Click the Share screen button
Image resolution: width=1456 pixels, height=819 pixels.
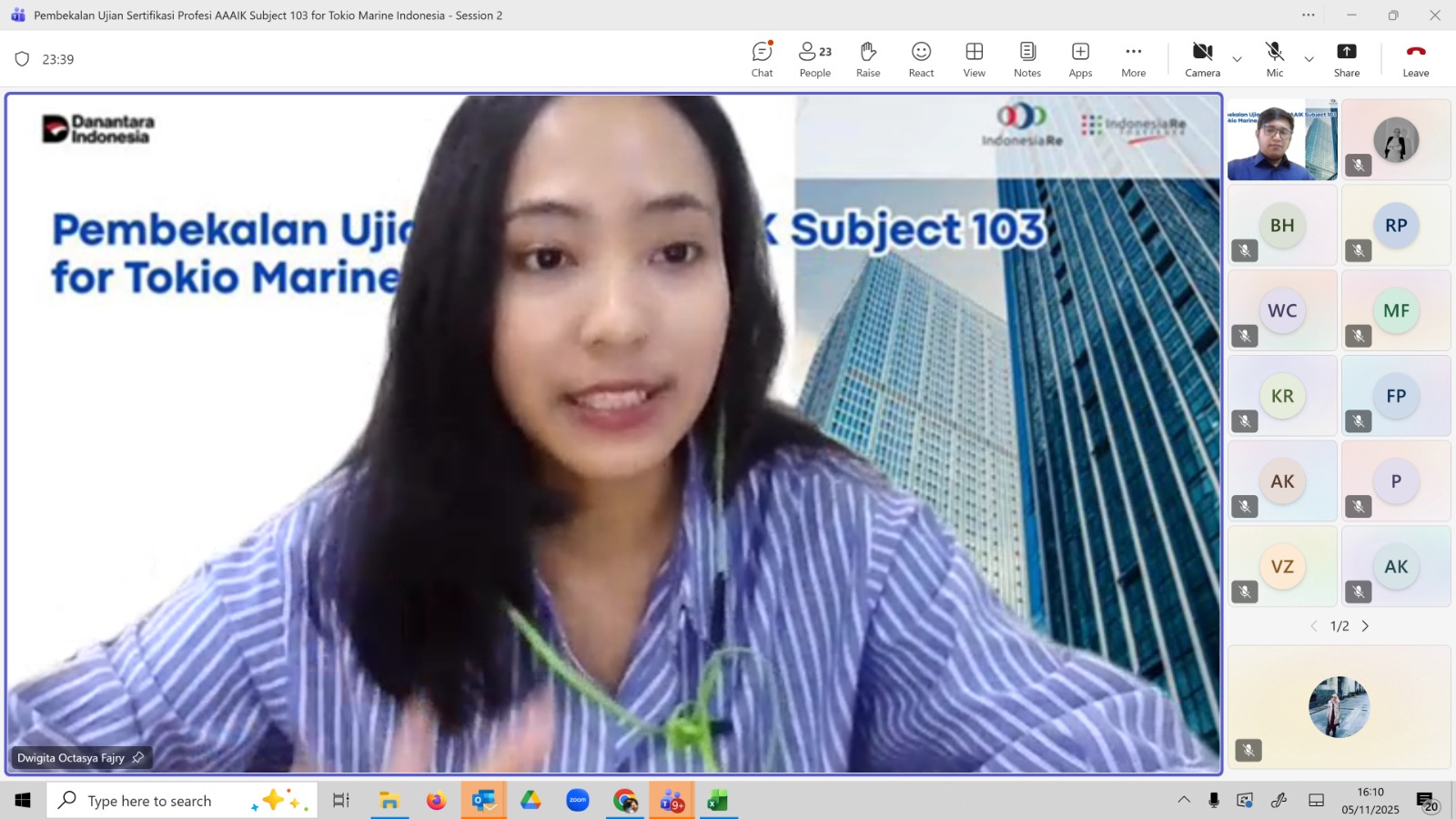[x=1346, y=59]
